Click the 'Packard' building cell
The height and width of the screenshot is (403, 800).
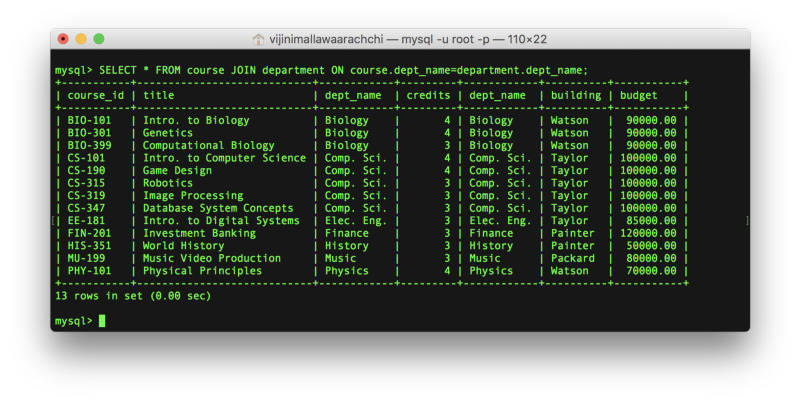click(x=573, y=258)
